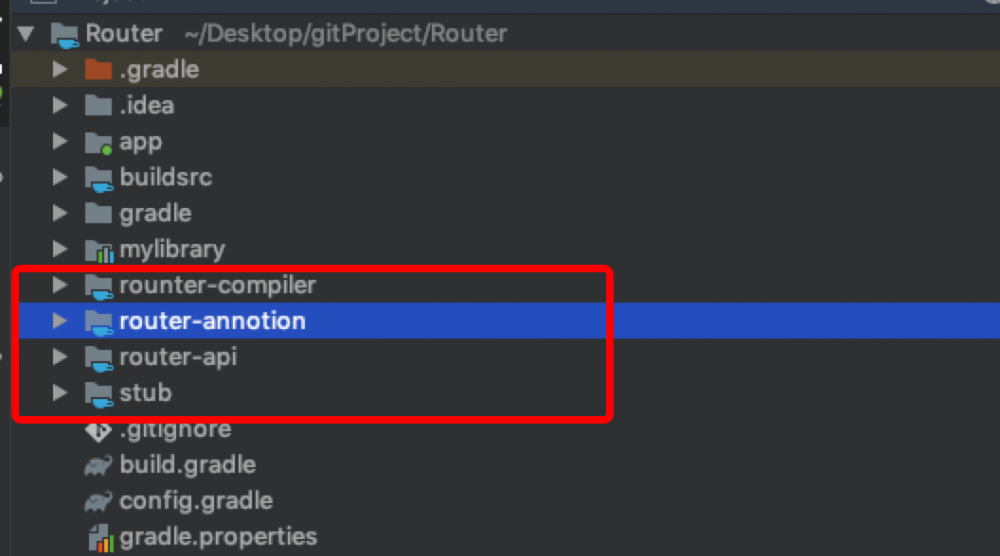Image resolution: width=1000 pixels, height=556 pixels.
Task: Click the app module folder icon
Action: (x=98, y=142)
